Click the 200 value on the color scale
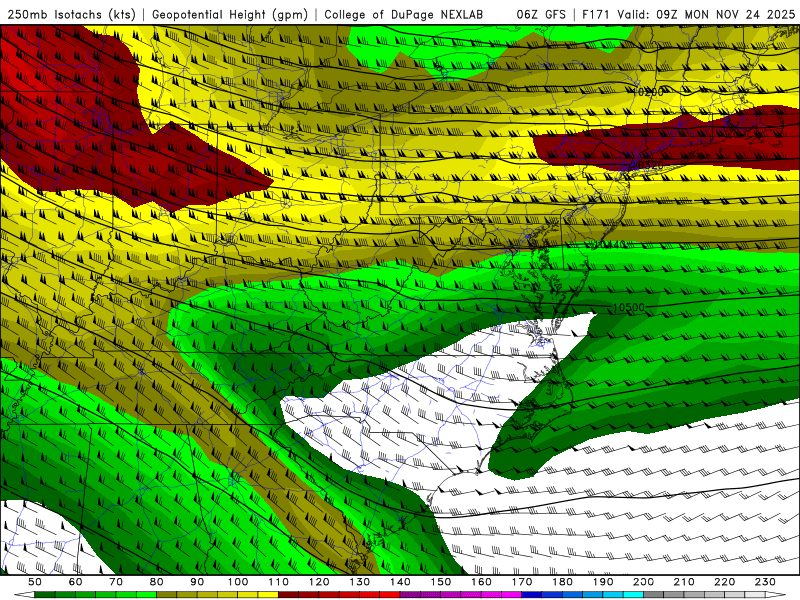 click(643, 582)
